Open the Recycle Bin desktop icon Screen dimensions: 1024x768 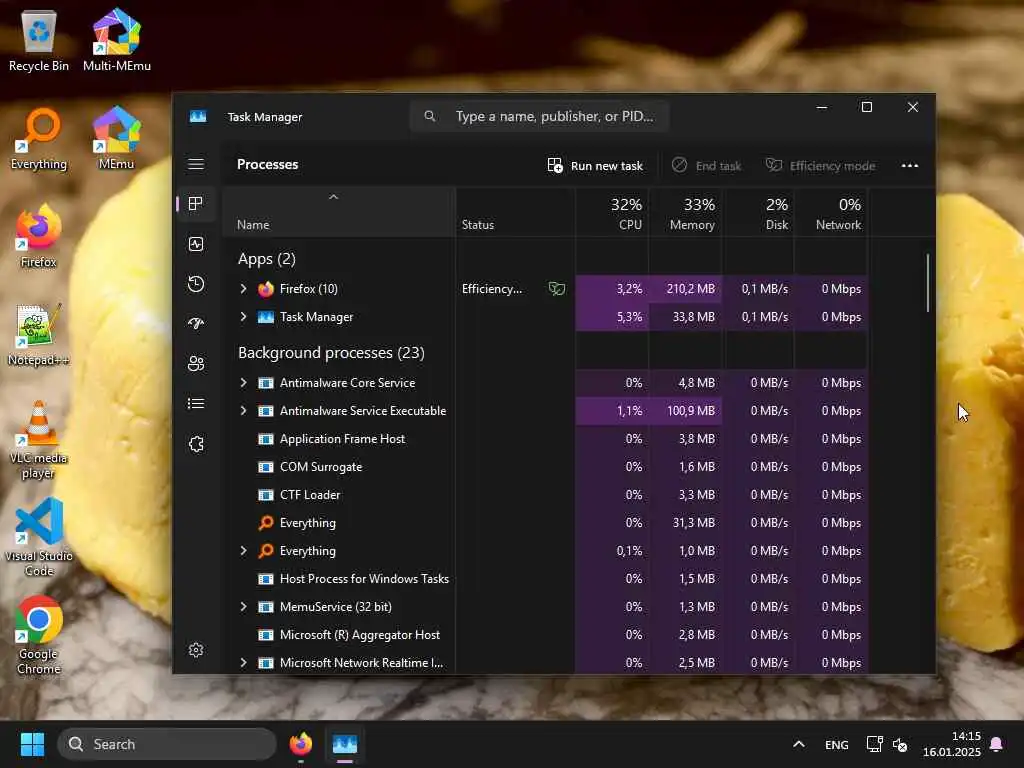click(x=39, y=42)
